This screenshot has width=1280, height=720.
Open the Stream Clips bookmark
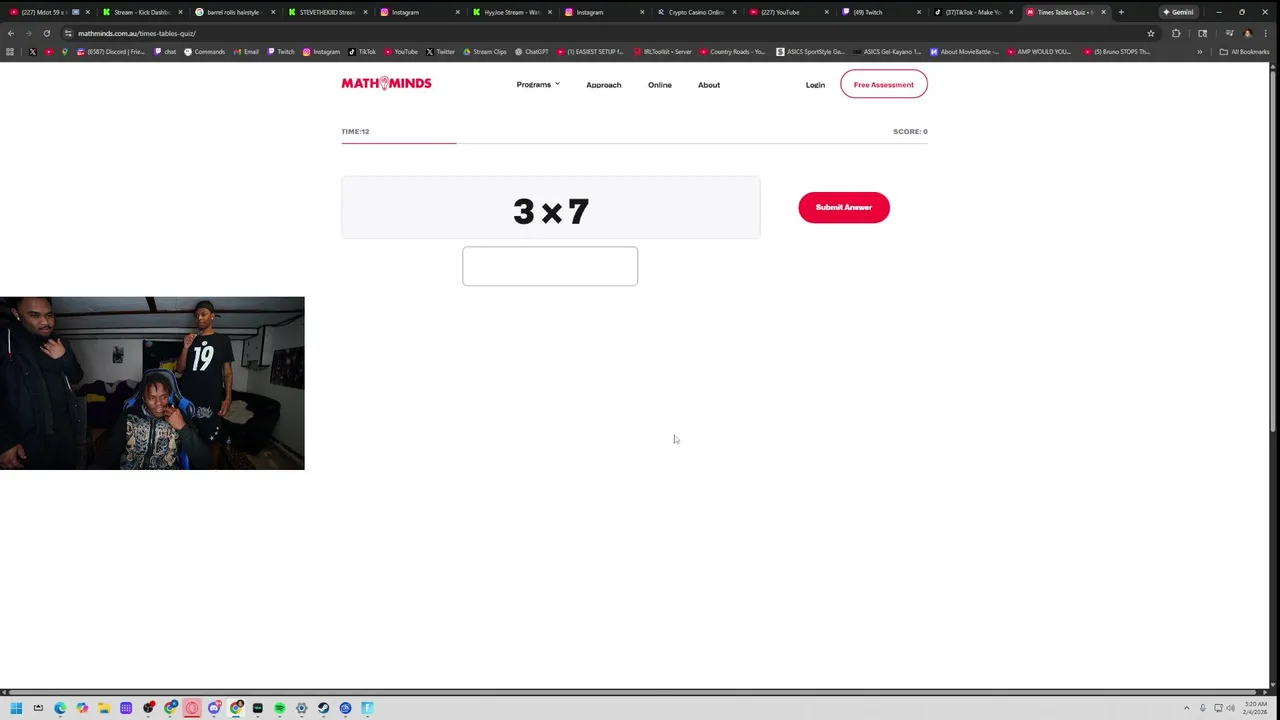coord(485,52)
